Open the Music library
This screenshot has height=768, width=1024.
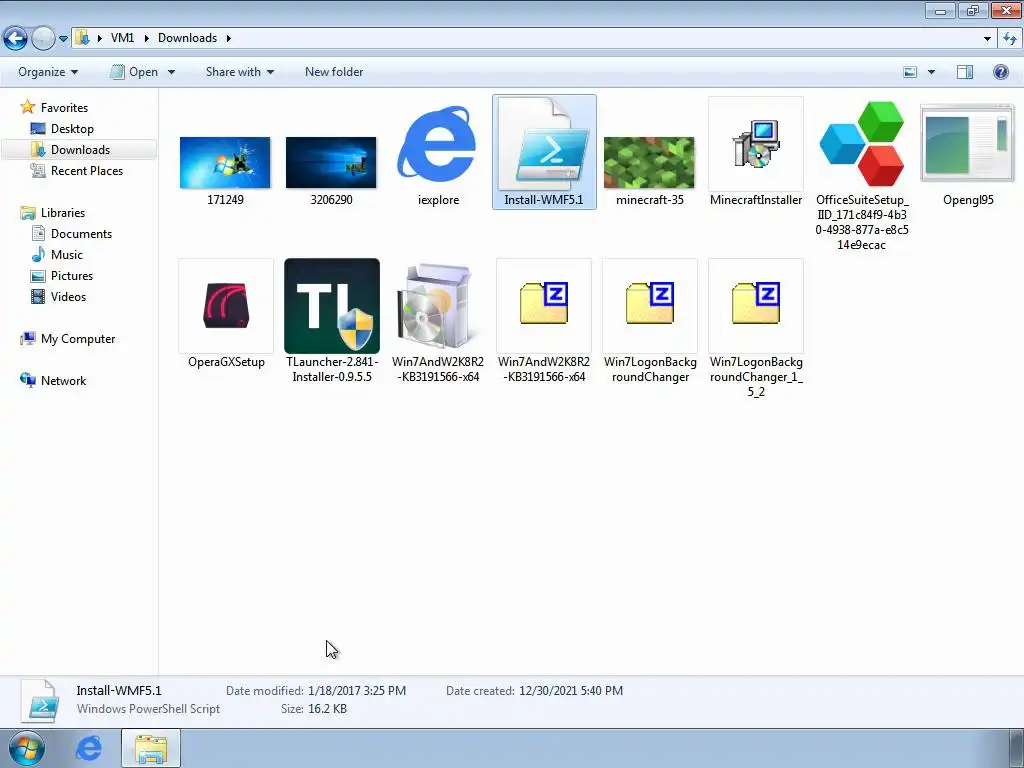point(67,255)
